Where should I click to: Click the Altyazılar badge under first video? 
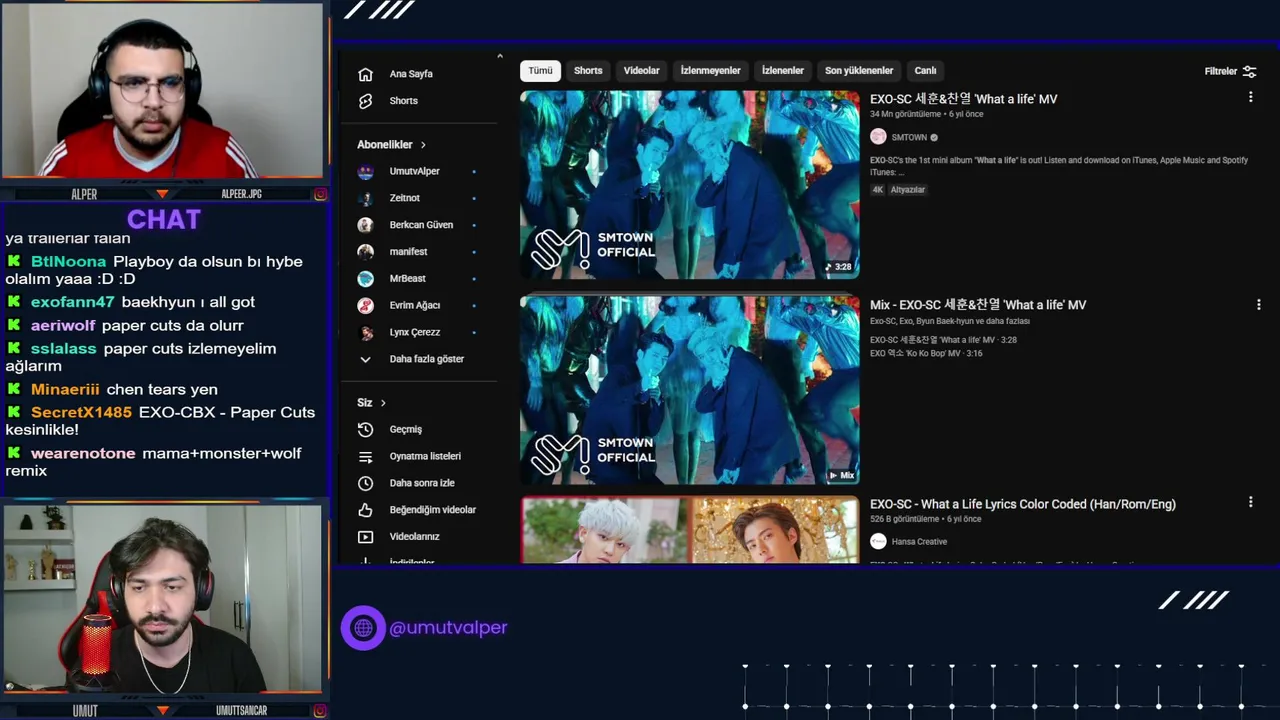[x=908, y=190]
